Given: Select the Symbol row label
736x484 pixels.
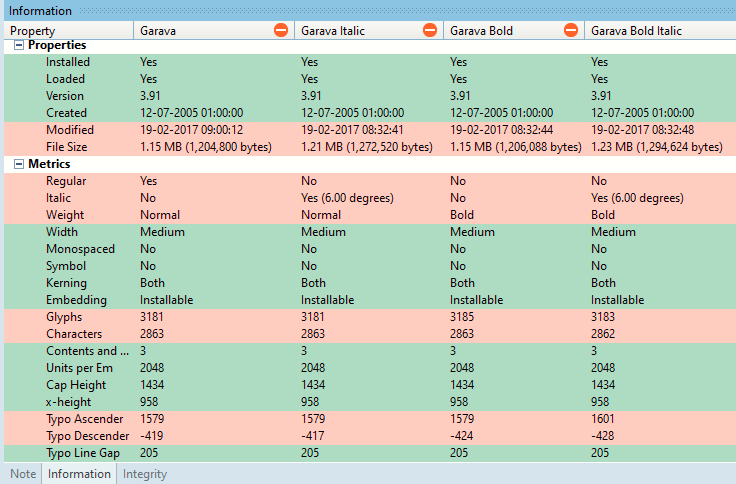Looking at the screenshot, I should [x=66, y=266].
